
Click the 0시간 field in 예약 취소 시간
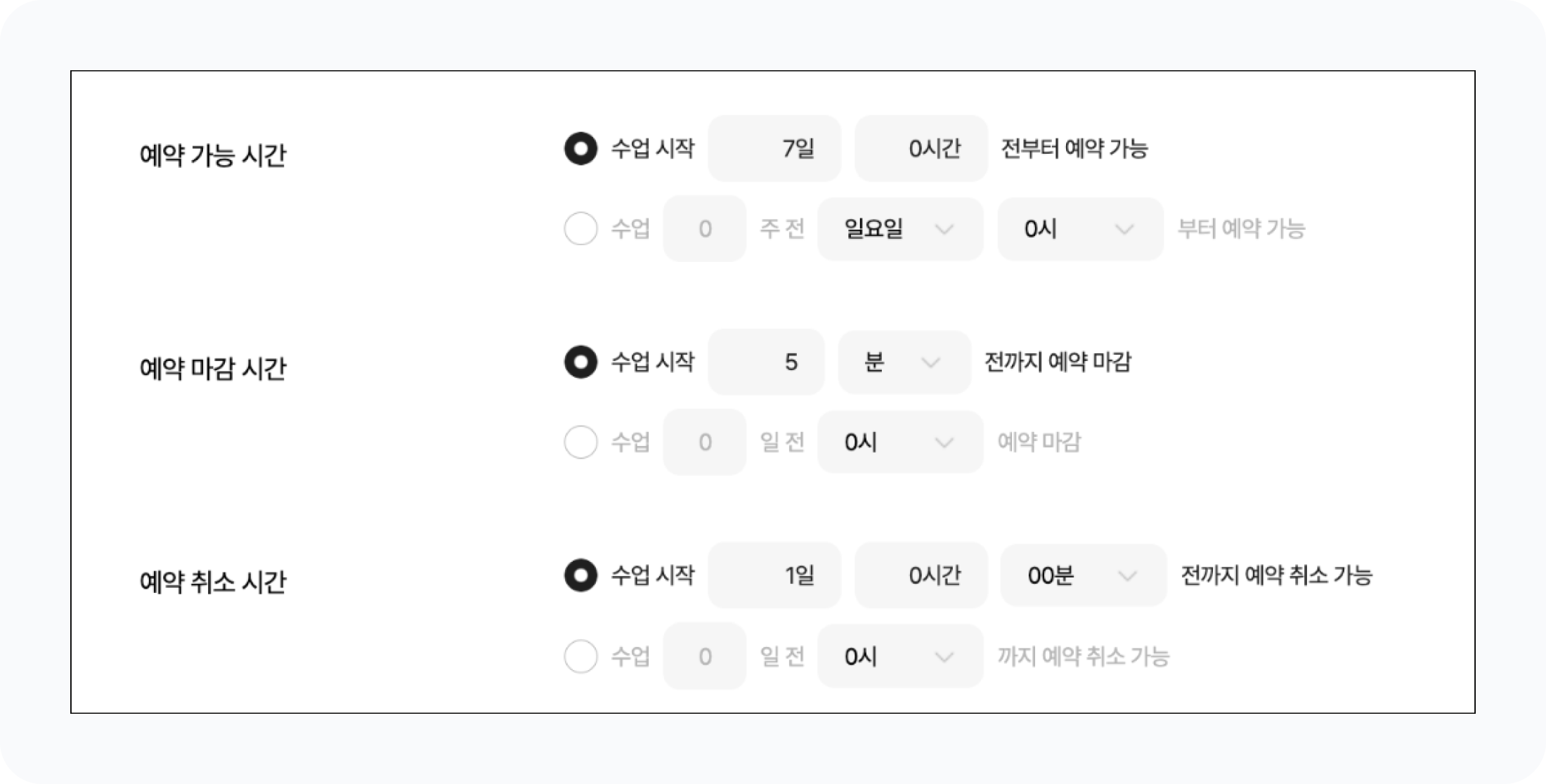click(921, 576)
